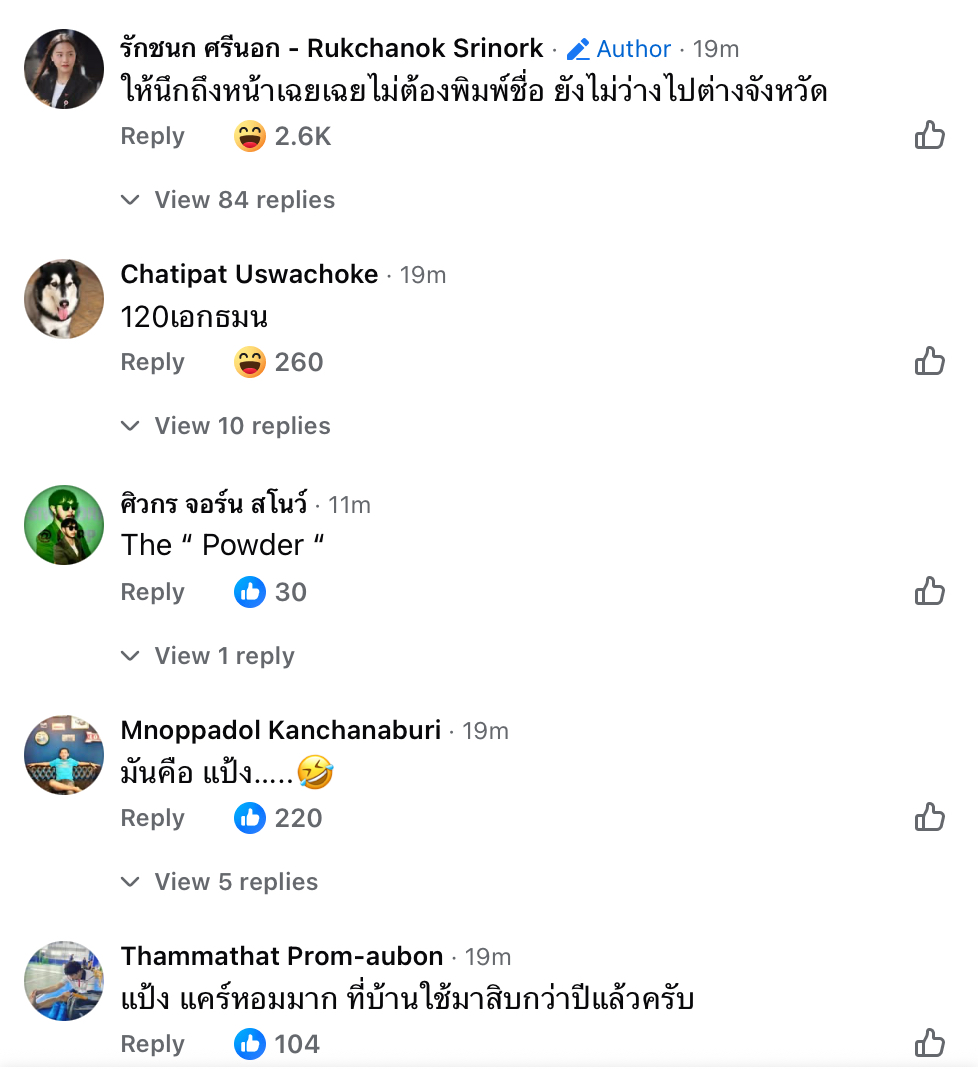978x1069 pixels.
Task: Click thumbs-up beside The "Powder" comment
Action: pos(930,591)
